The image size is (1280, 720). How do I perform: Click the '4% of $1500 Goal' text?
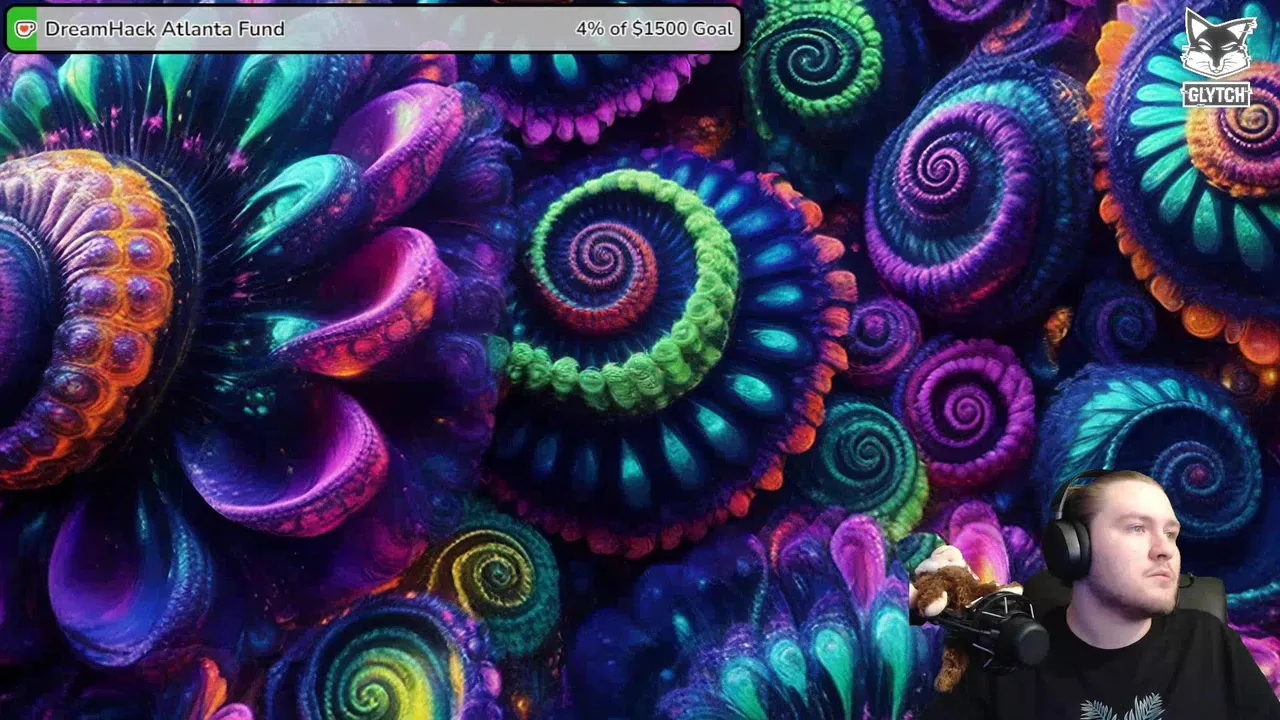(654, 29)
